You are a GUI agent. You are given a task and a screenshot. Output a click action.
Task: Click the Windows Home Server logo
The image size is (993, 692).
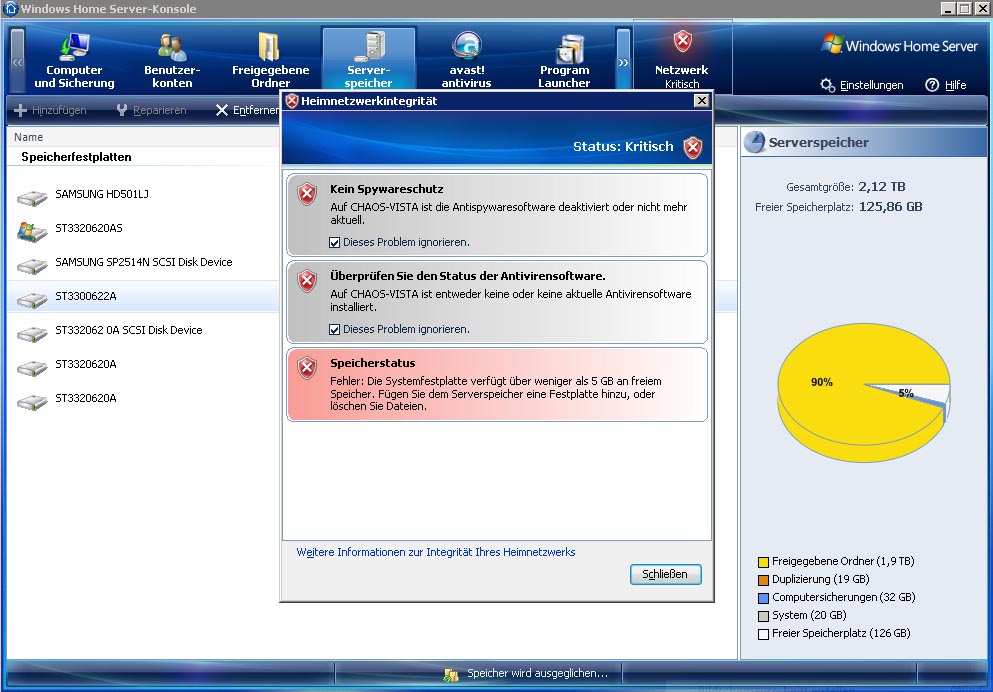point(899,46)
